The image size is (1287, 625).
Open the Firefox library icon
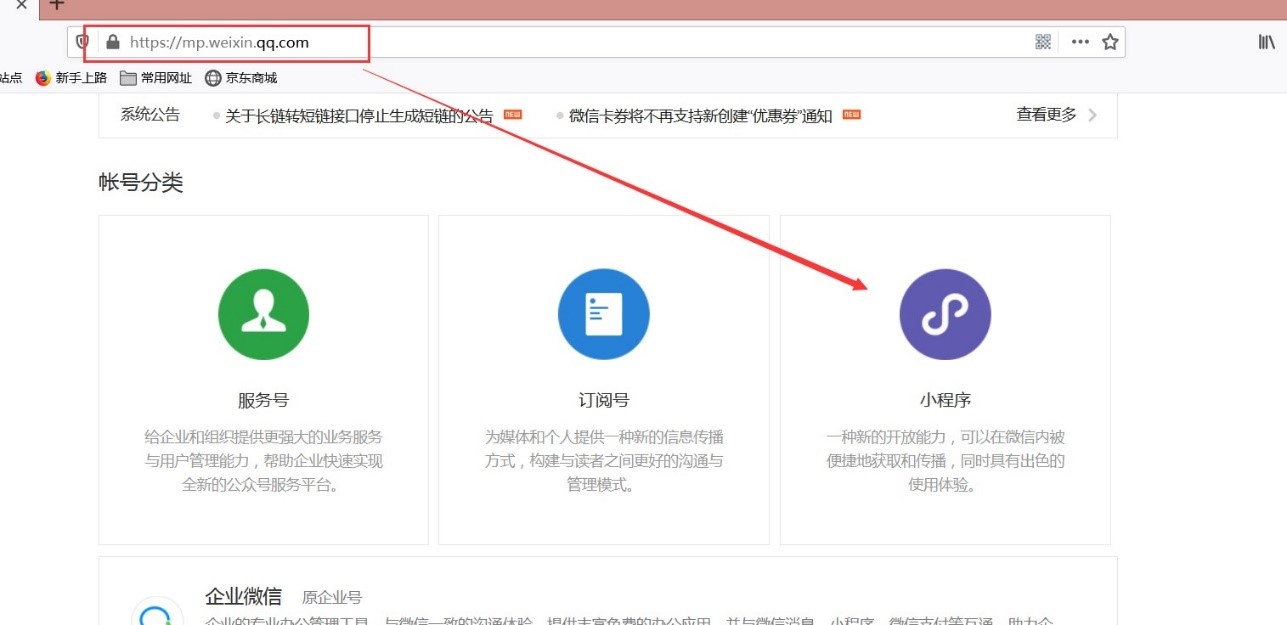tap(1266, 42)
